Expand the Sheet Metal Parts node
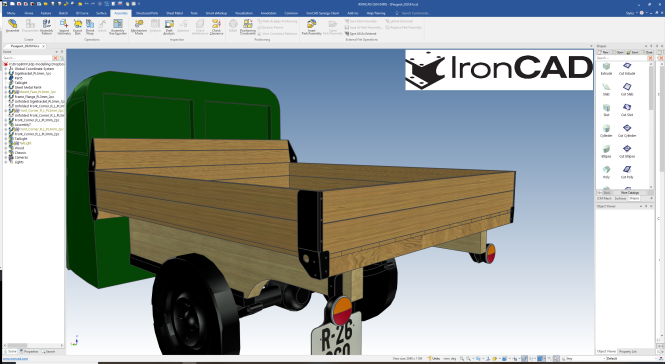 coord(6,87)
